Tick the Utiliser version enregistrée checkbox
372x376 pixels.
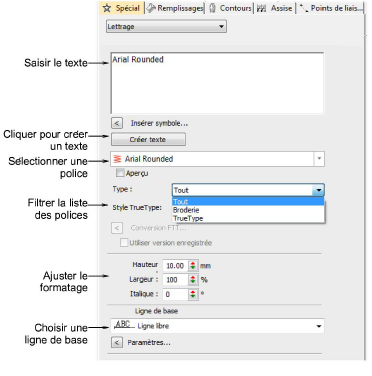124,243
